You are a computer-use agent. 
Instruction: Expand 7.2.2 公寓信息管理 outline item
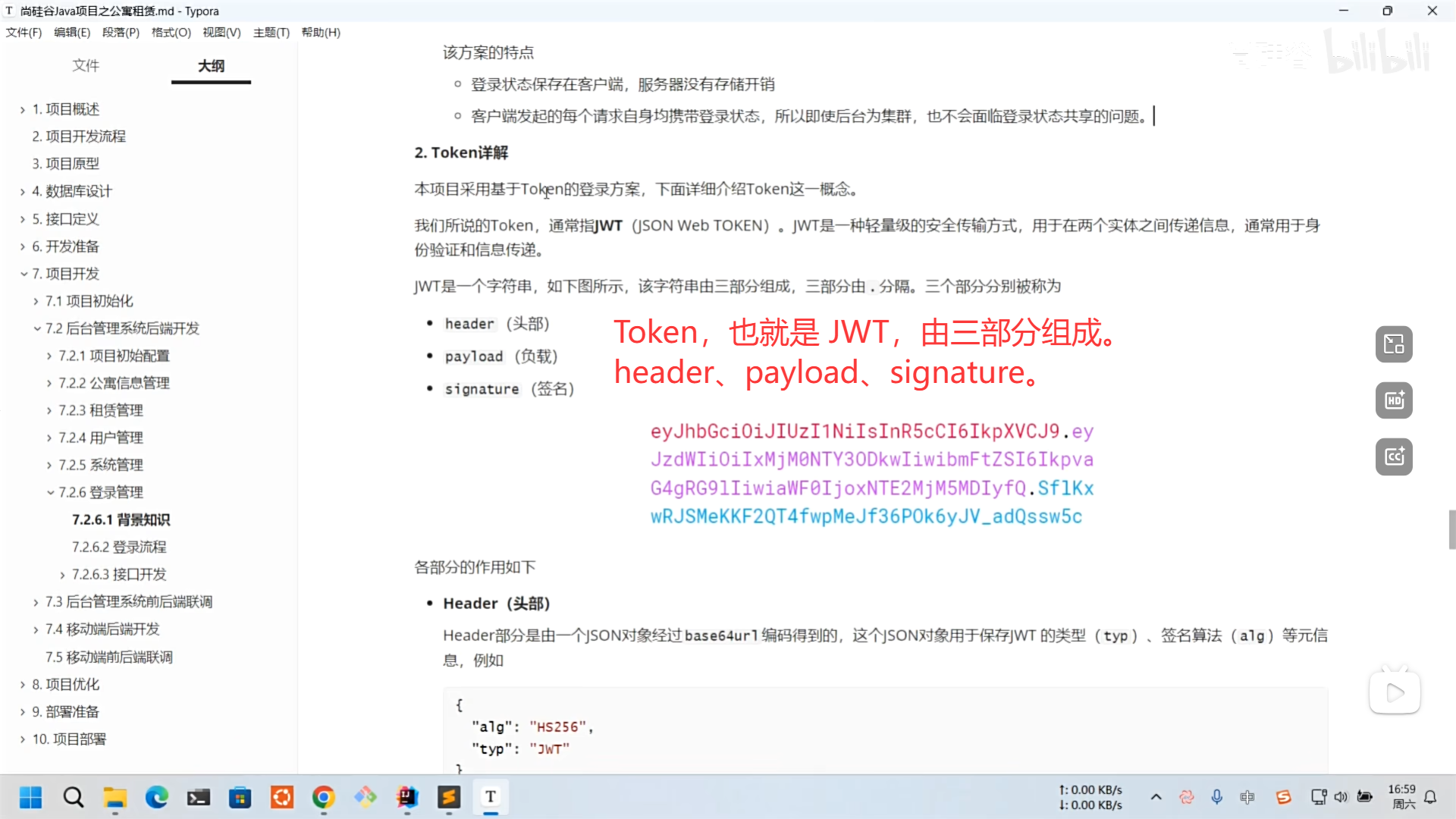pos(49,384)
